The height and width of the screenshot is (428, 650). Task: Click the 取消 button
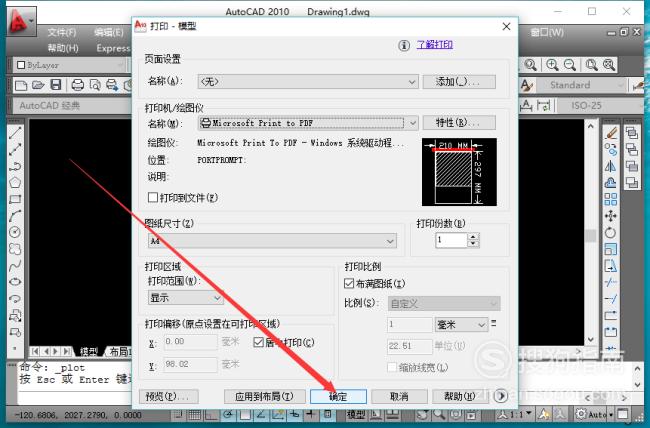pos(399,396)
